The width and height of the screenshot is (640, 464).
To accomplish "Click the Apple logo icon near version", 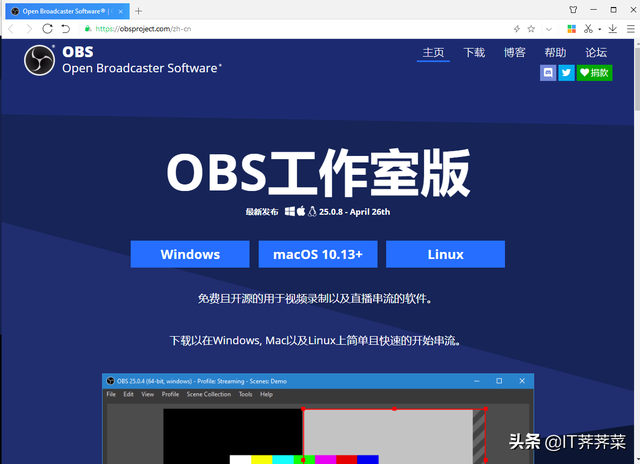I will [301, 211].
